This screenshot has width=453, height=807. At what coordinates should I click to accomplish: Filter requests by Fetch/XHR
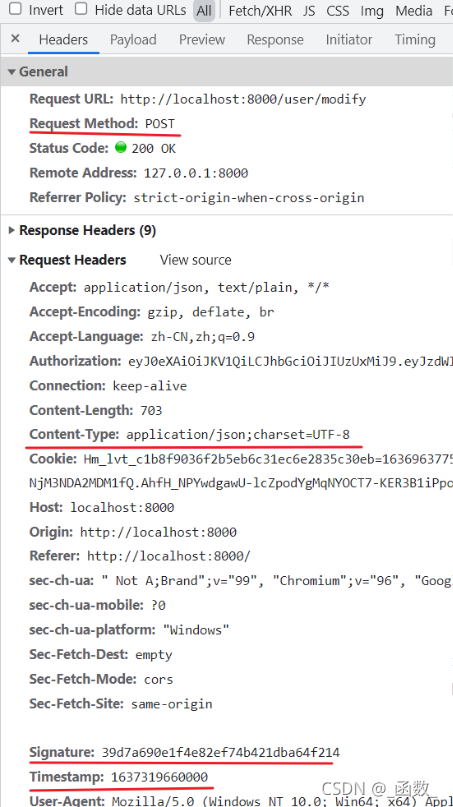260,10
